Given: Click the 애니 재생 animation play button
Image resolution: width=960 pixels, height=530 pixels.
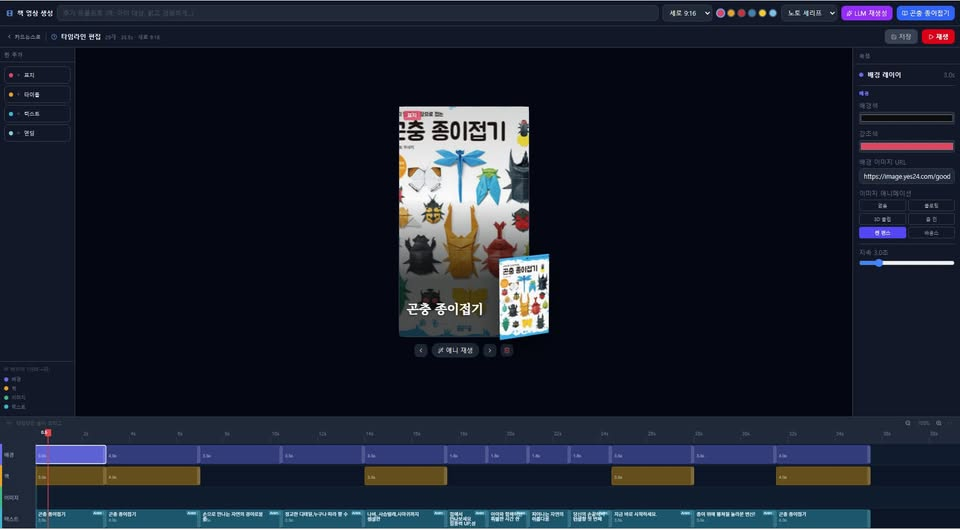Looking at the screenshot, I should point(456,351).
